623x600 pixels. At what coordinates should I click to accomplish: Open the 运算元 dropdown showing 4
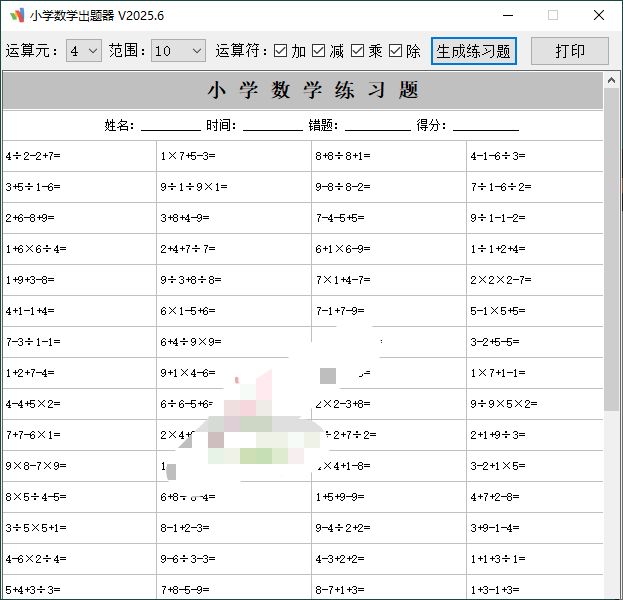84,51
